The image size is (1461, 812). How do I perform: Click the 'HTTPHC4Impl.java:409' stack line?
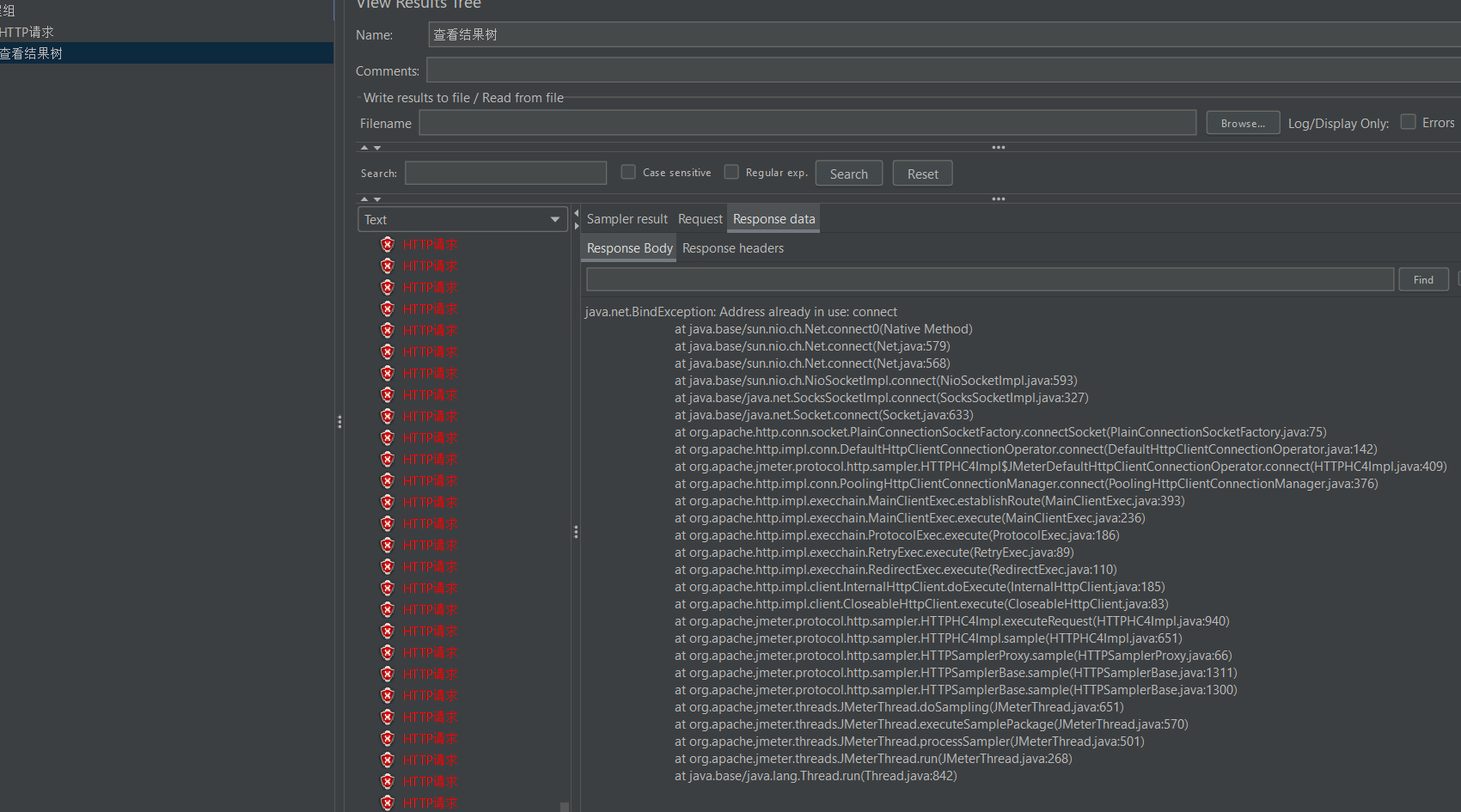pyautogui.click(x=1061, y=467)
